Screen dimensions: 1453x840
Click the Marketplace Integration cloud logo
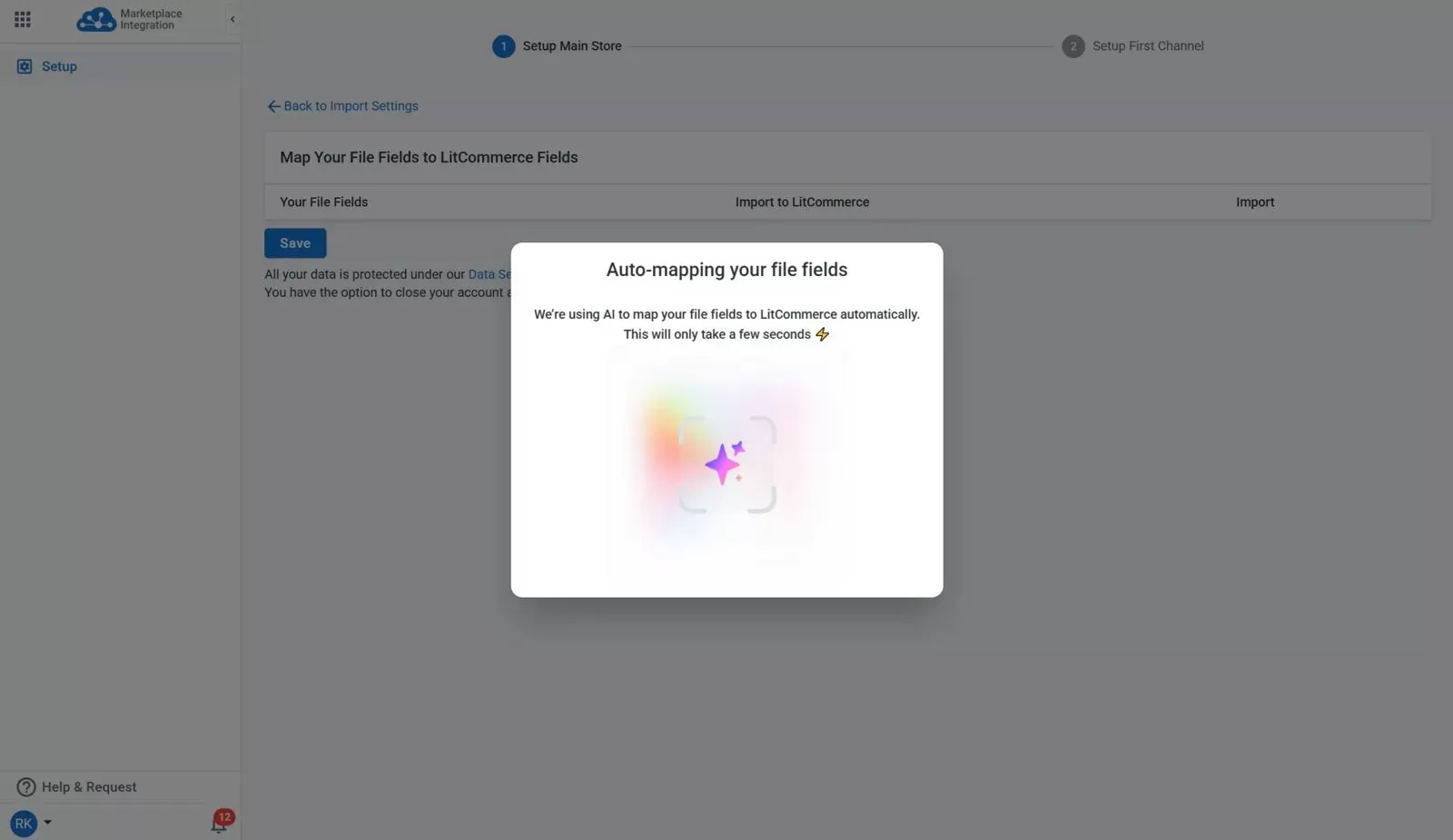coord(95,19)
